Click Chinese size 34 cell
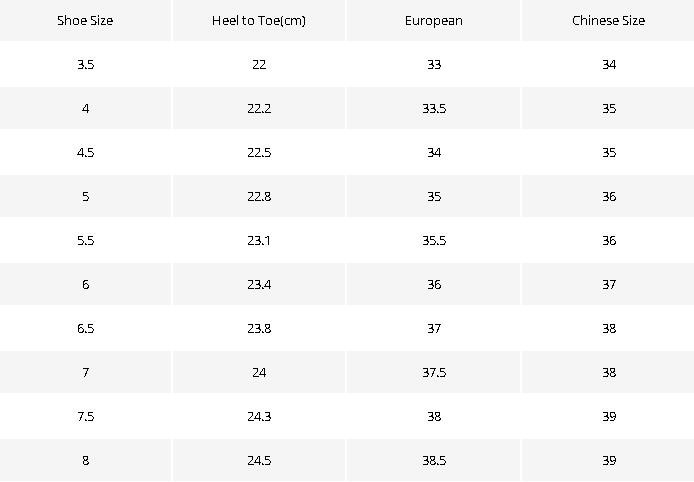The image size is (694, 482). [x=608, y=64]
